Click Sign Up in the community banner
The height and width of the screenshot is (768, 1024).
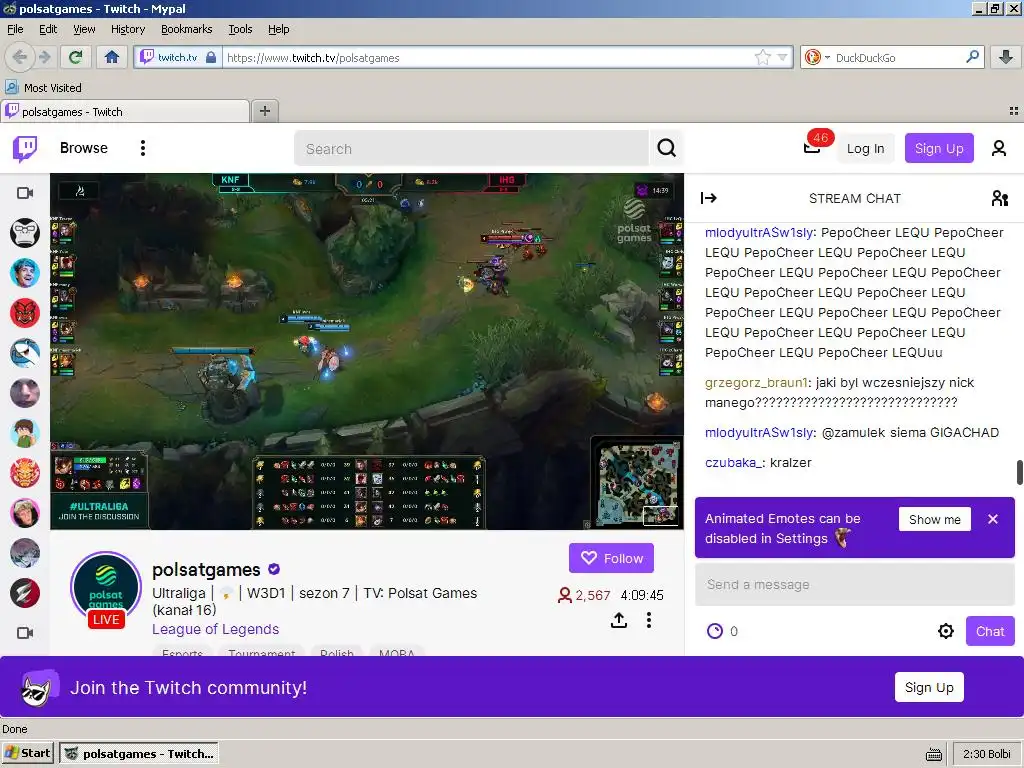click(x=929, y=687)
